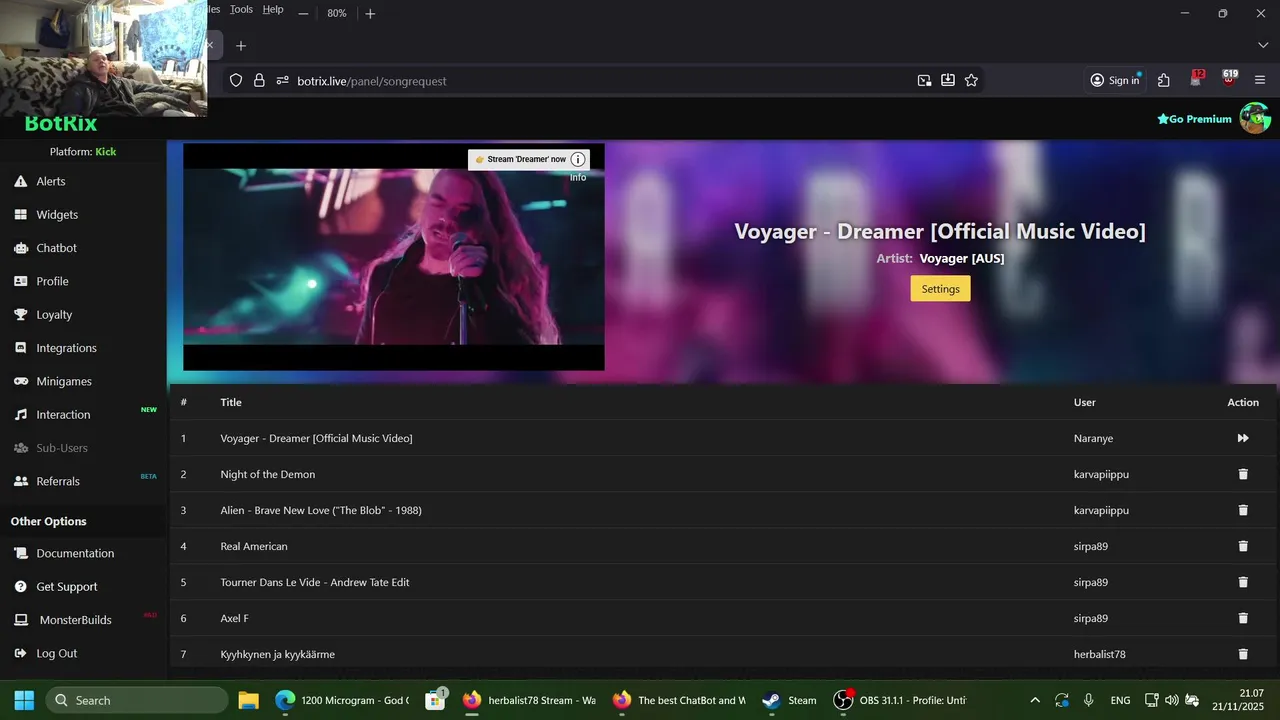Click the Windows taskbar Search box

tap(137, 700)
